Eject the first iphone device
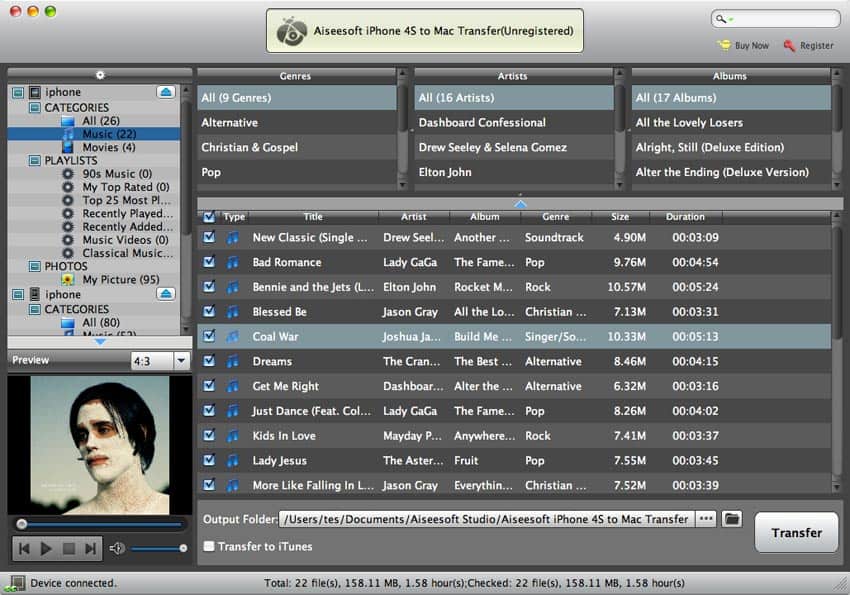This screenshot has height=595, width=850. click(x=166, y=92)
